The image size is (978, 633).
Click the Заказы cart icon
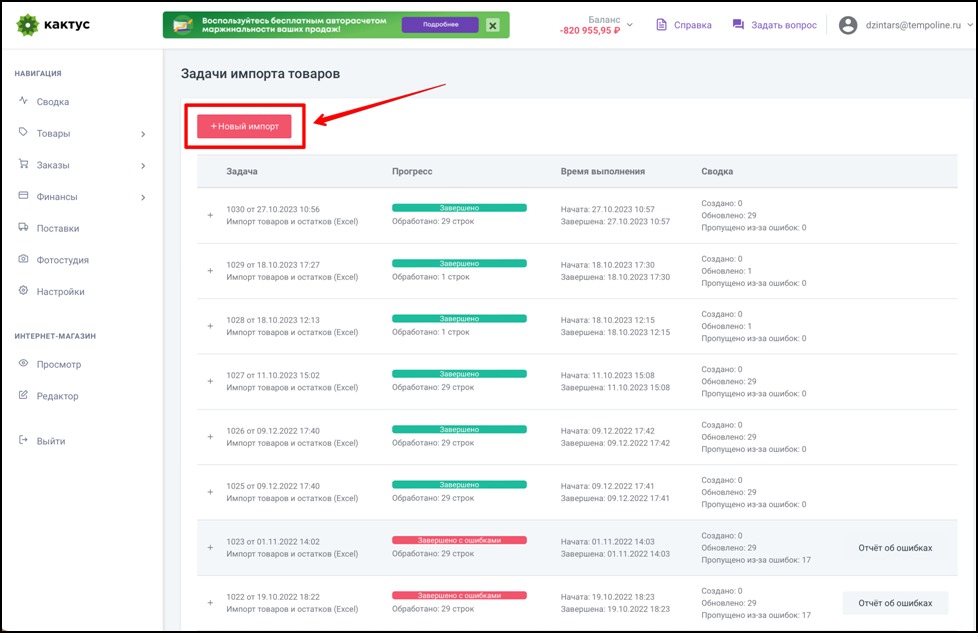(23, 165)
